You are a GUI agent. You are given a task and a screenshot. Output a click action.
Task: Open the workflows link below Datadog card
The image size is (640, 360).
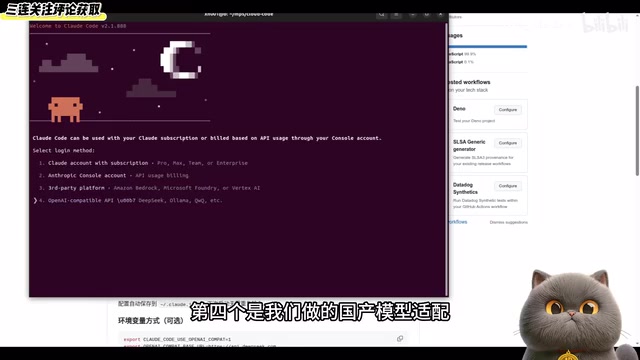[x=458, y=222]
